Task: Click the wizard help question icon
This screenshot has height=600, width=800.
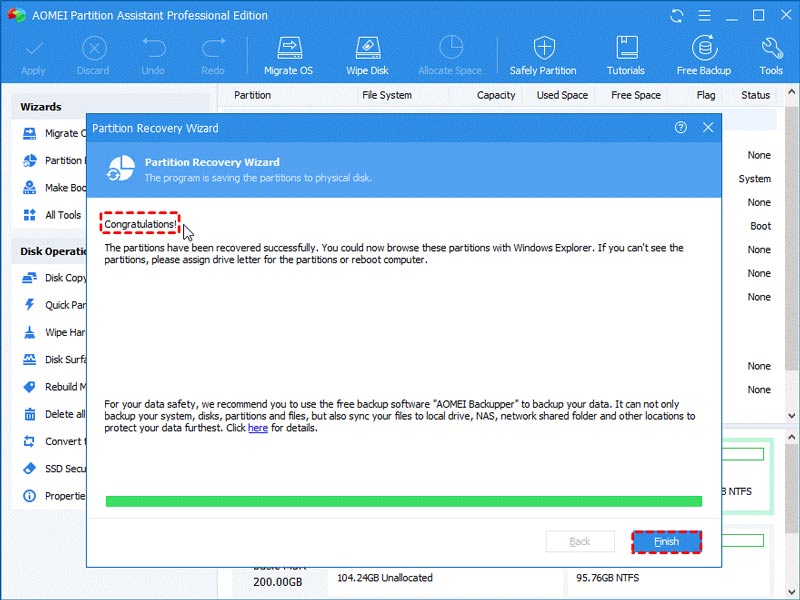Action: click(681, 128)
